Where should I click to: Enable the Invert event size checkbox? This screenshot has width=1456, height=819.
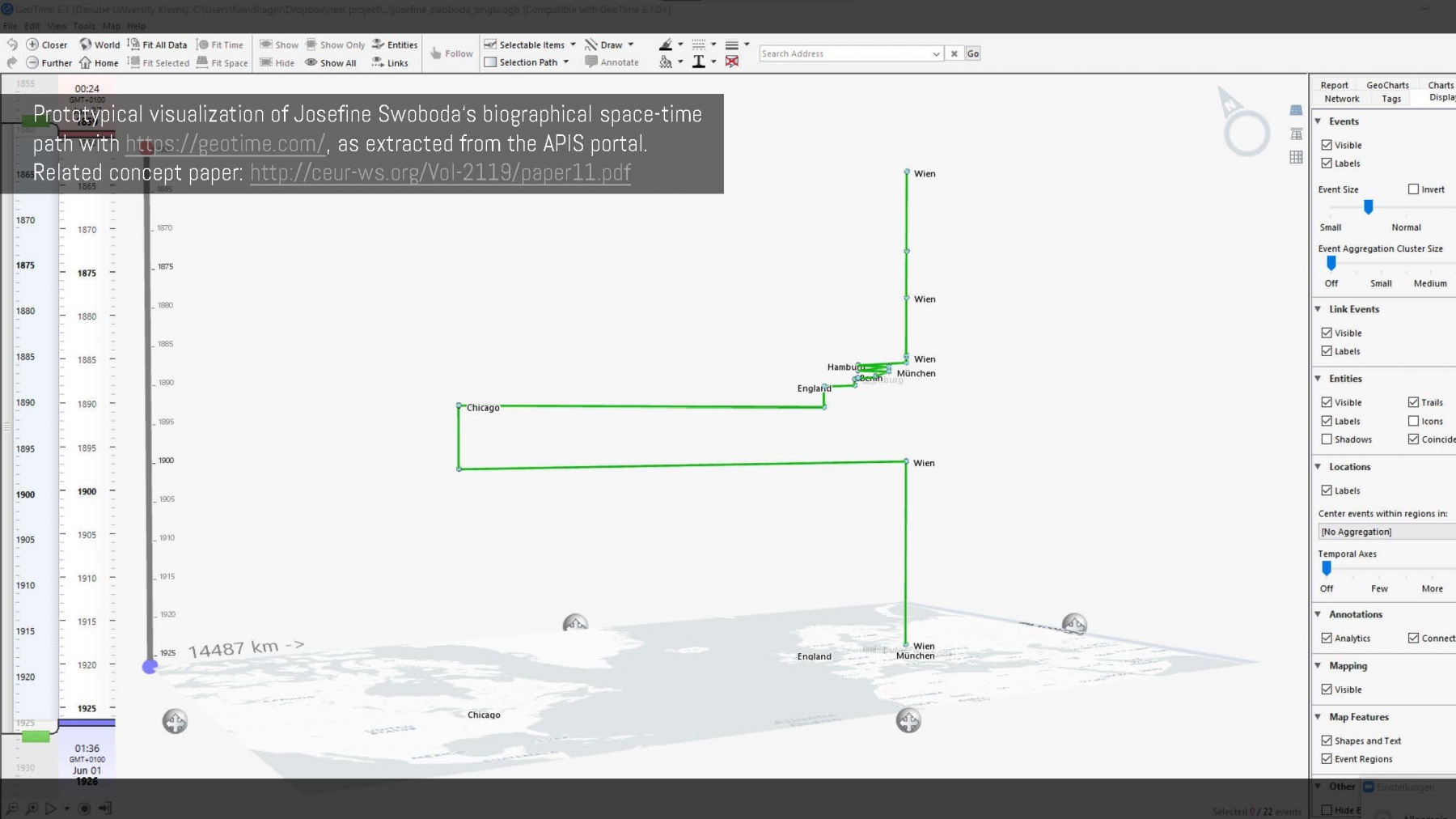point(1413,189)
